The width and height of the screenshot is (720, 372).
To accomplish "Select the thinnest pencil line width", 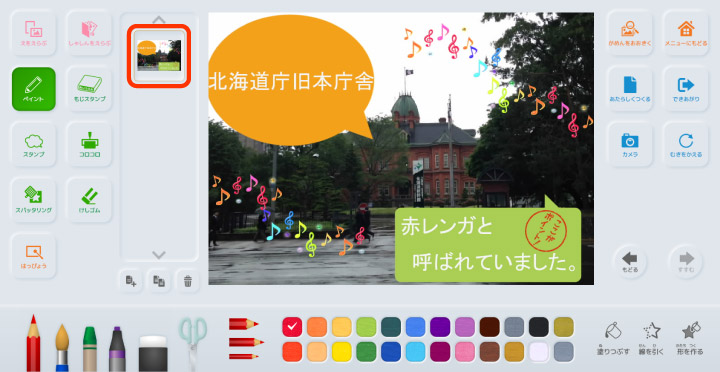I will (x=243, y=356).
